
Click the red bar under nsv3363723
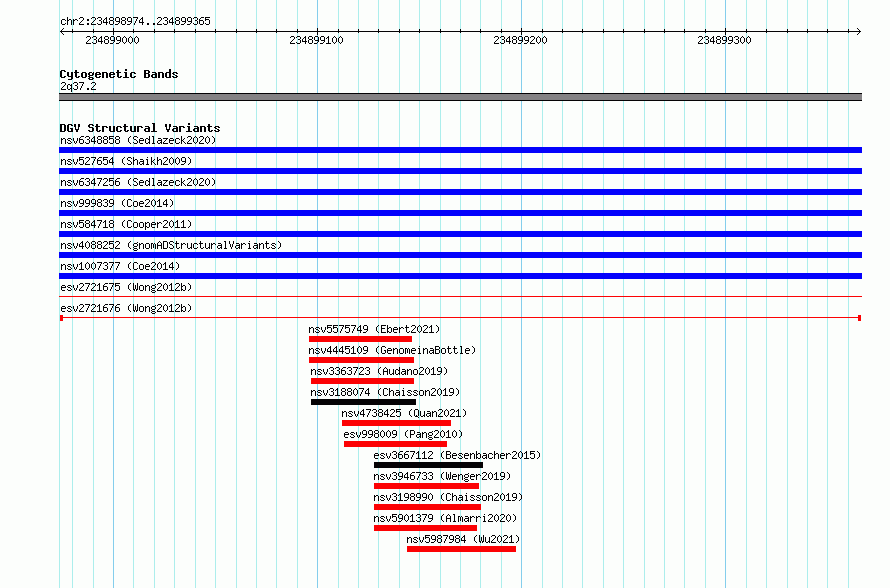pos(362,381)
